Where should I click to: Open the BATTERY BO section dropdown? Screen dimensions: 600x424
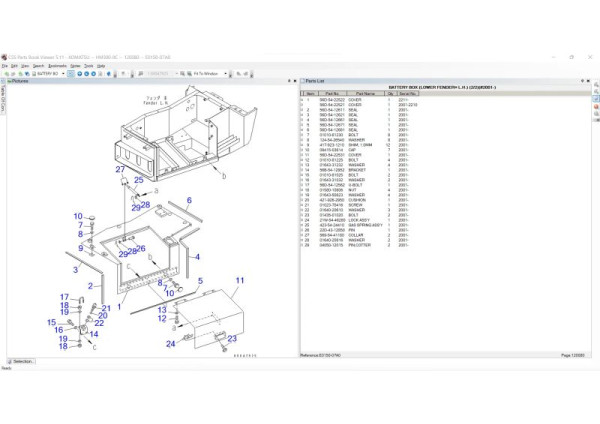coord(62,74)
